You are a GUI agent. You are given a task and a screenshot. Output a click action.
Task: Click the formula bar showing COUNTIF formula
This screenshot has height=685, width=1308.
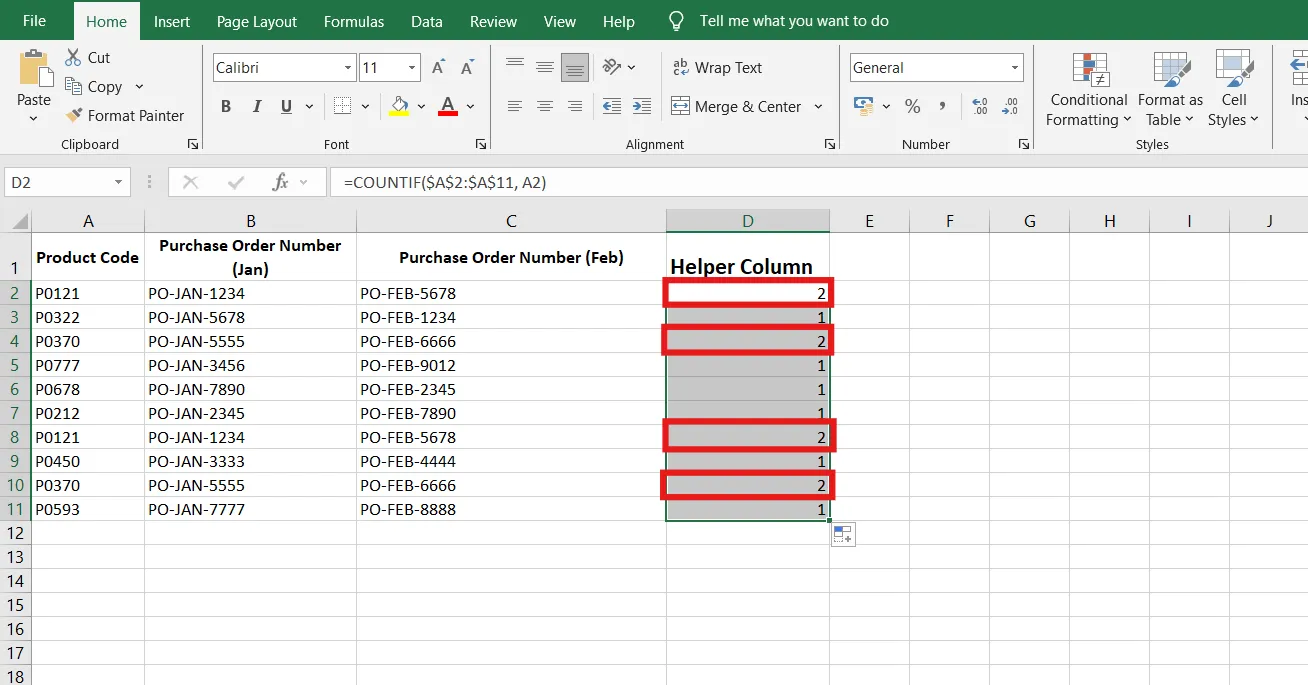pos(819,182)
